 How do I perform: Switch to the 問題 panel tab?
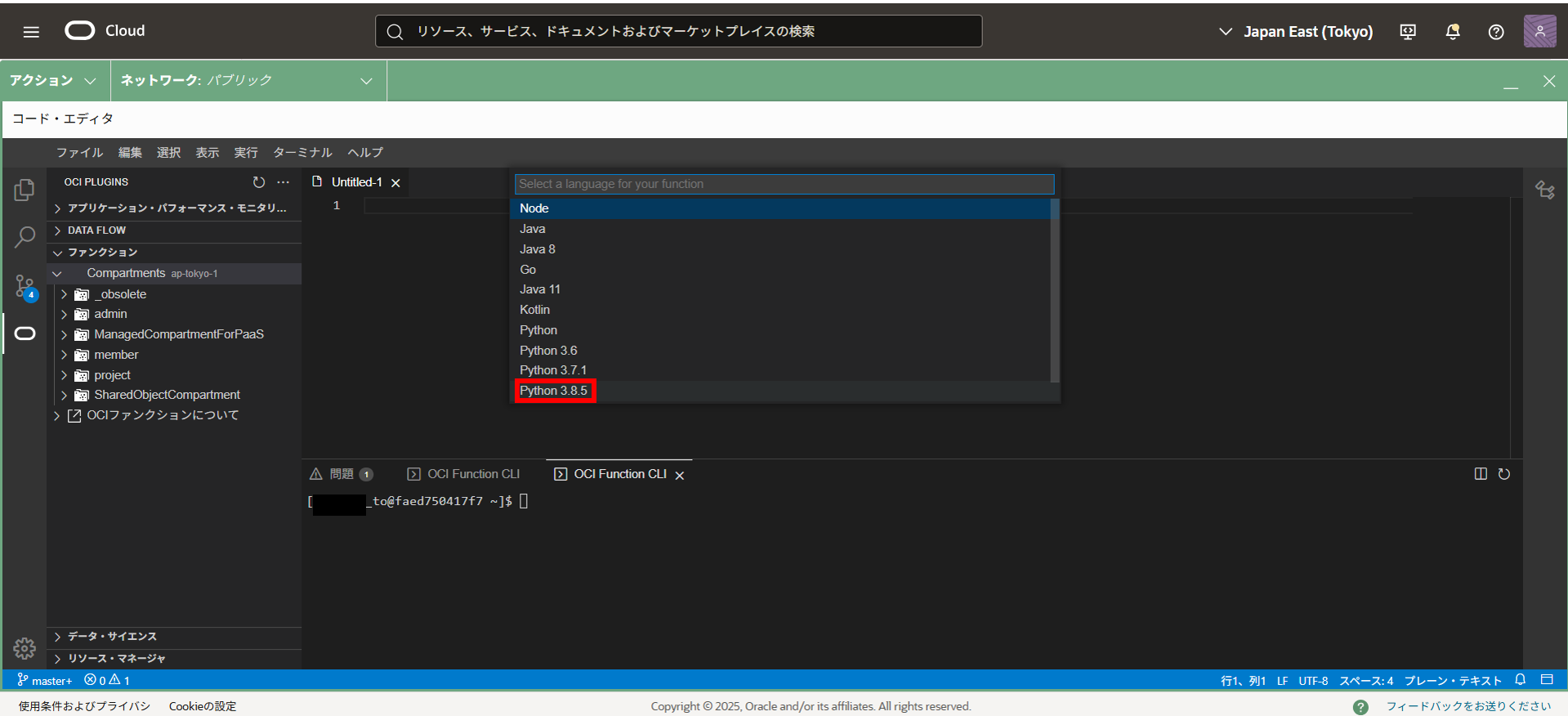(342, 474)
